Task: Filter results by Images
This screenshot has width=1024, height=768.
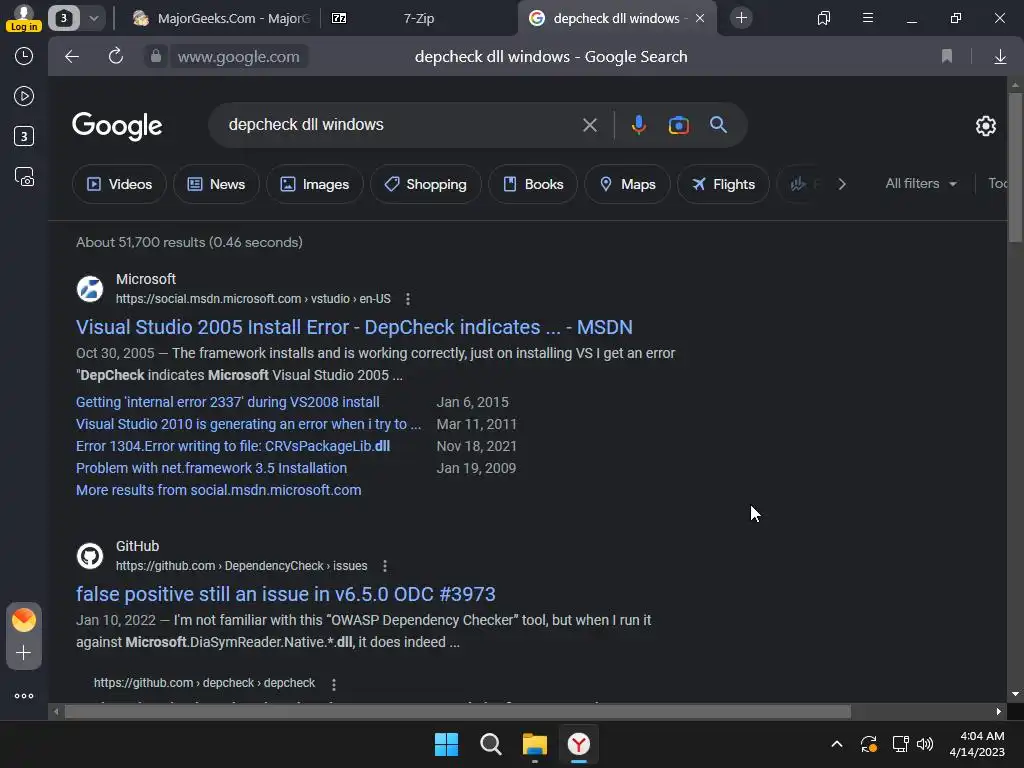Action: coord(315,185)
